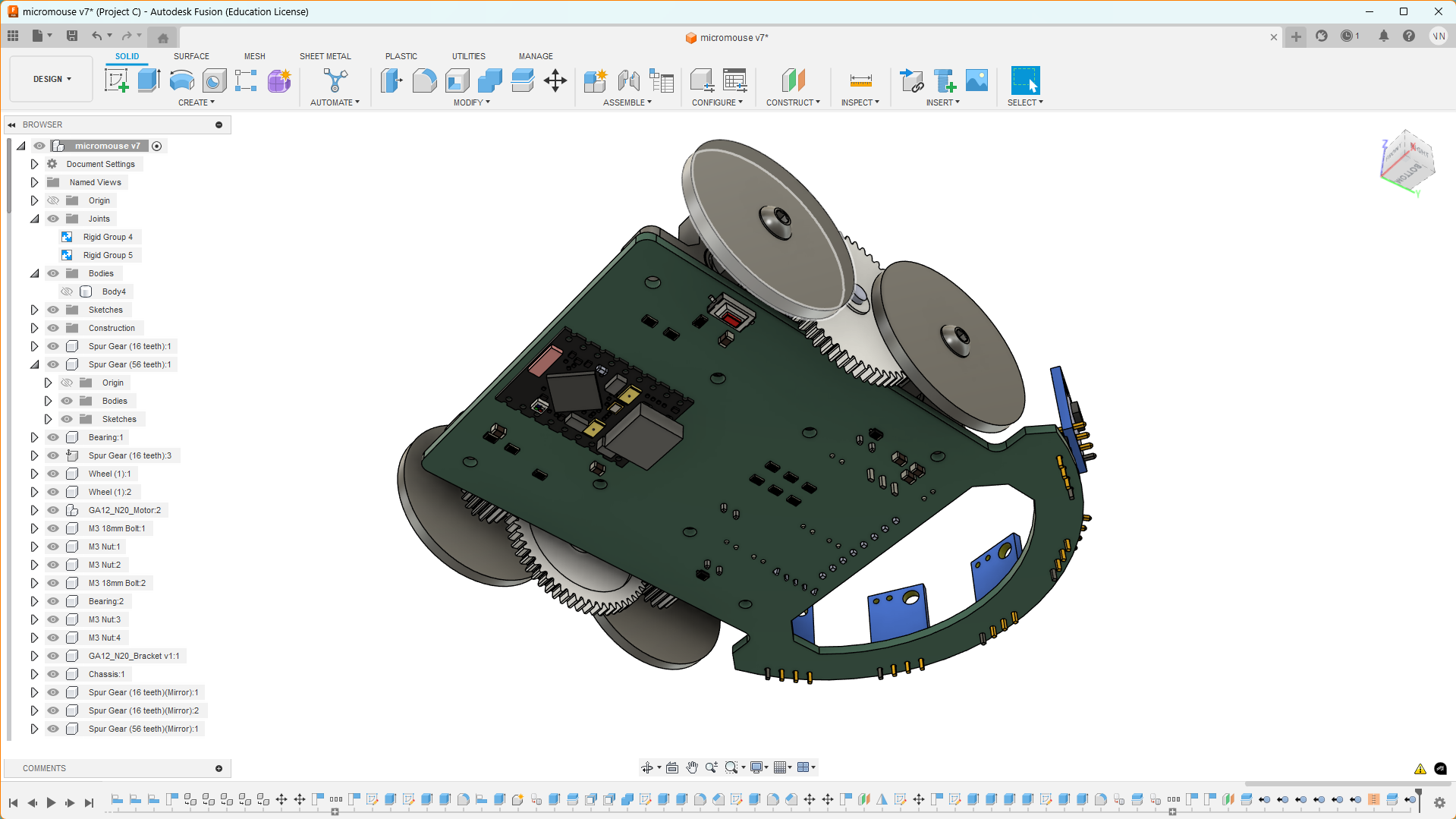
Task: Switch to the SHEET METAL tab
Action: 325,56
